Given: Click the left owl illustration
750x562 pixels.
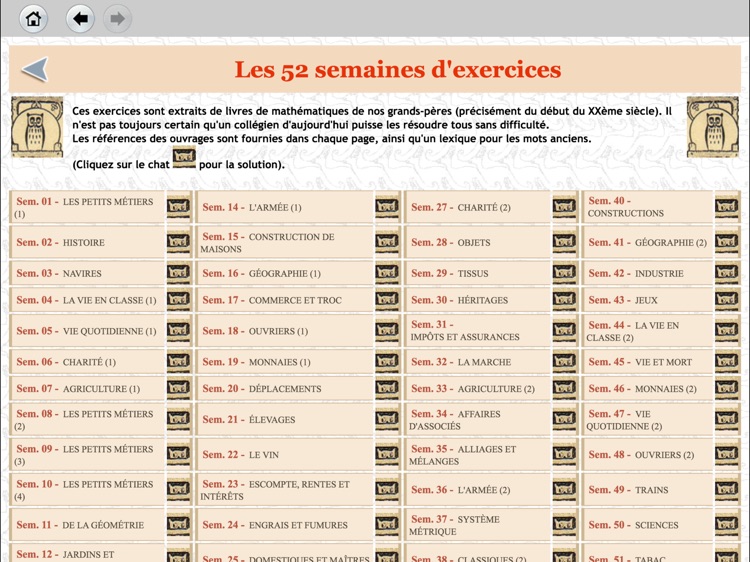Looking at the screenshot, I should 37,127.
